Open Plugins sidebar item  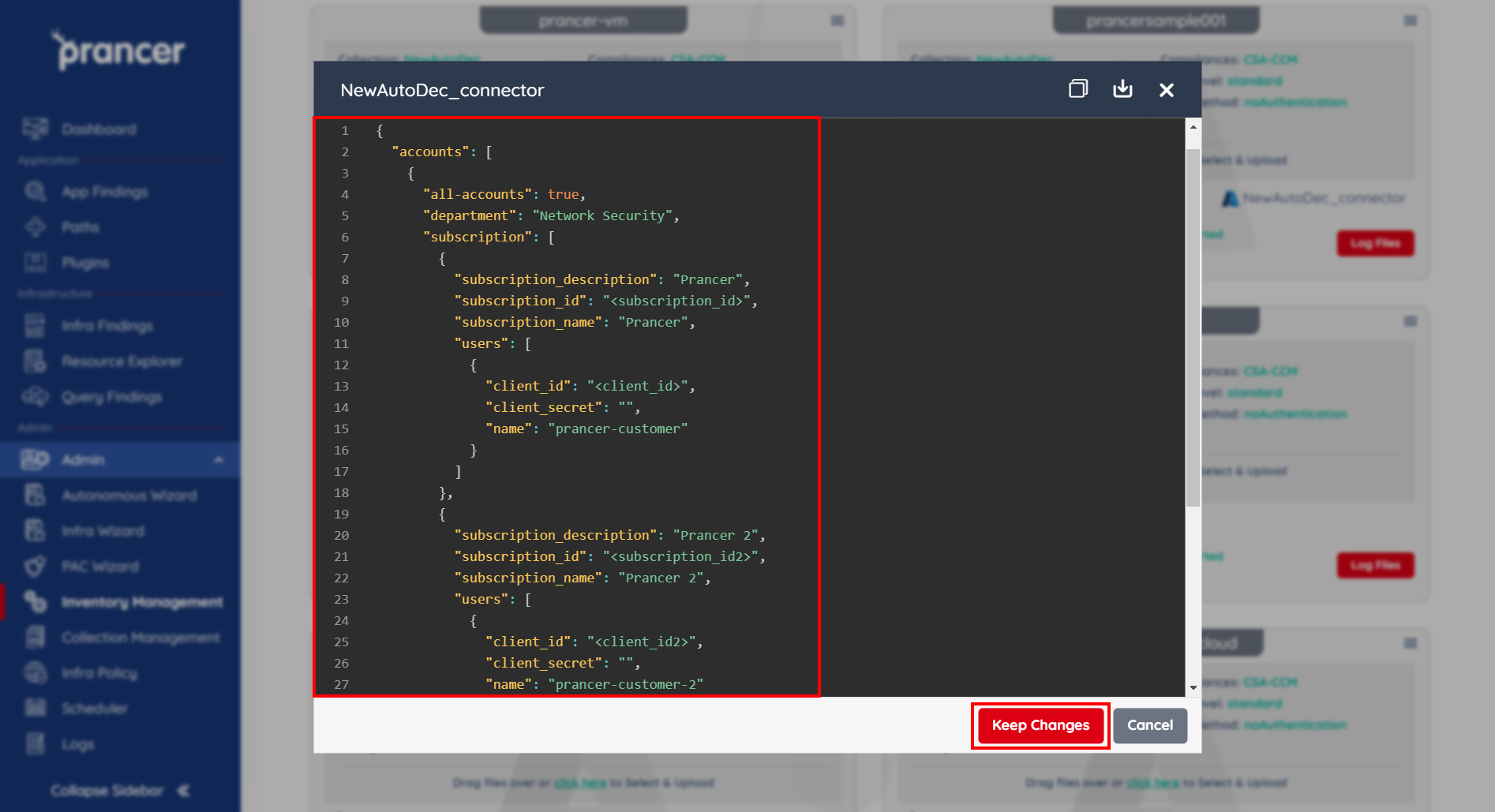click(x=85, y=263)
